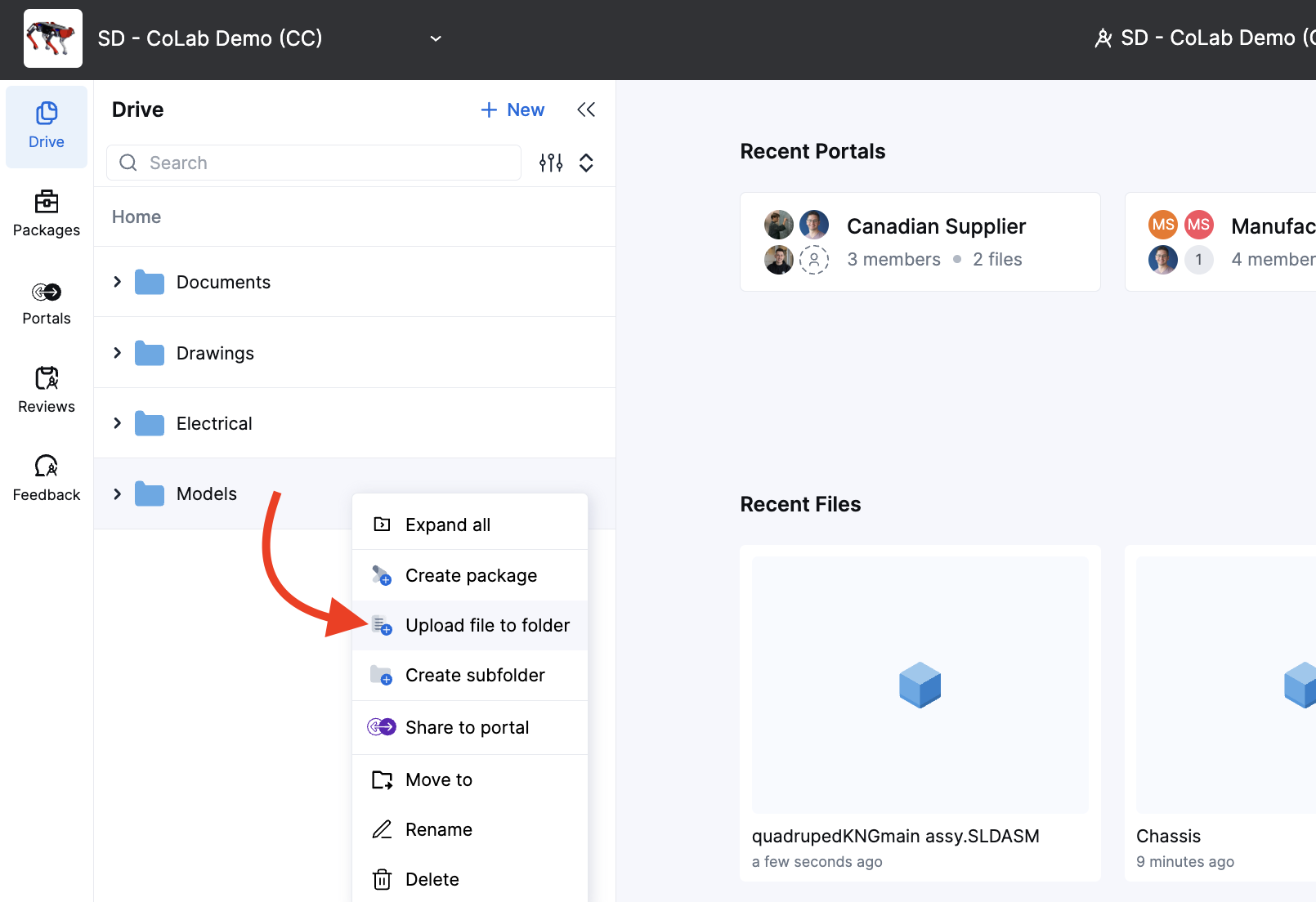
Task: Toggle sort order up-down chevrons icon
Action: point(586,163)
